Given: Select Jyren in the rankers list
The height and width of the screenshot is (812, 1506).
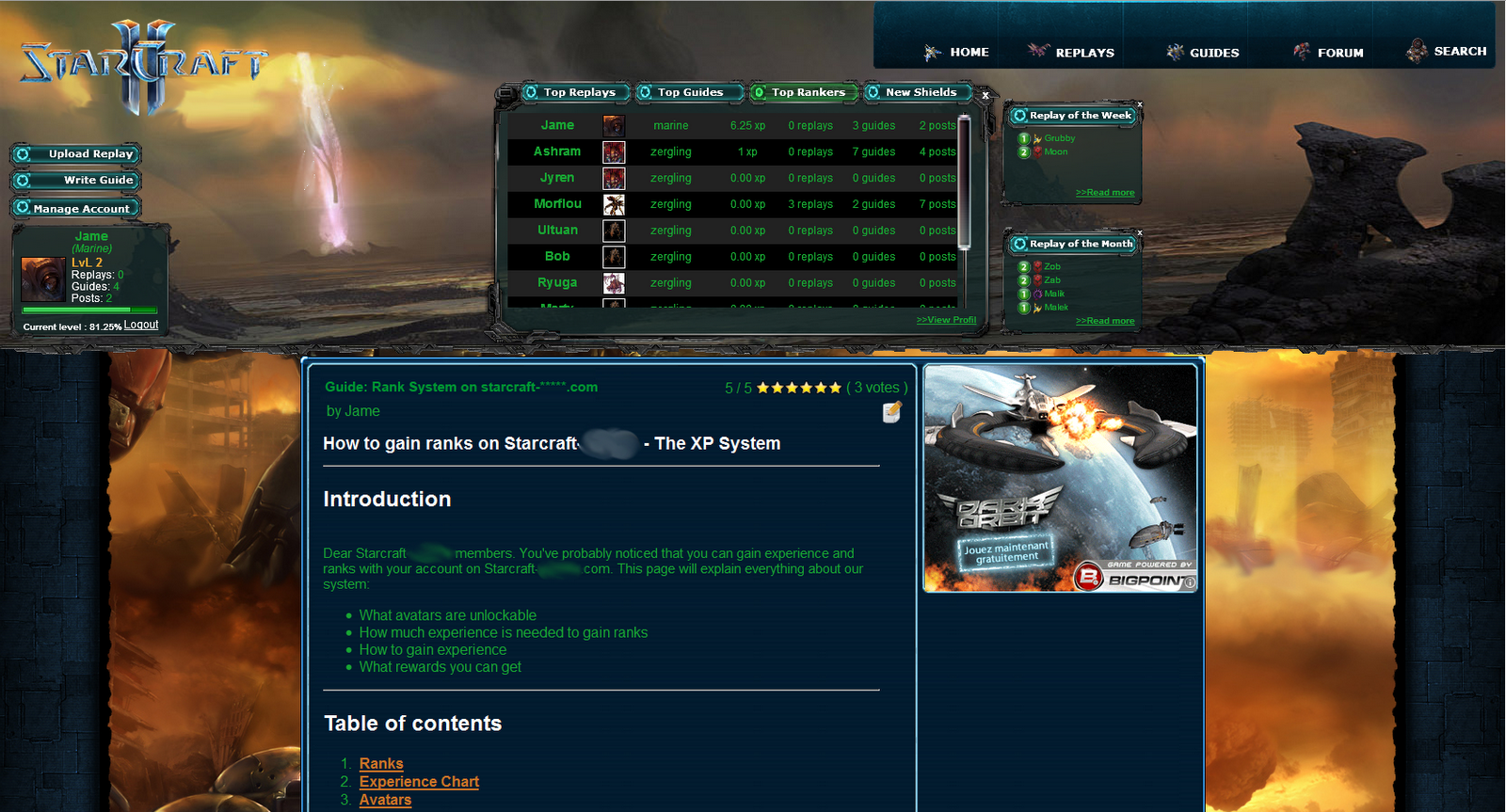Looking at the screenshot, I should coord(557,178).
